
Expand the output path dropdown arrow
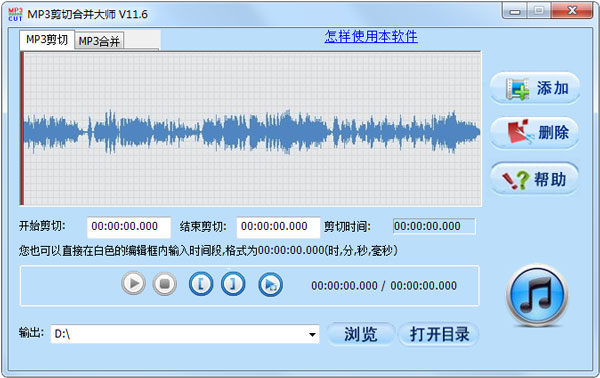tap(312, 334)
